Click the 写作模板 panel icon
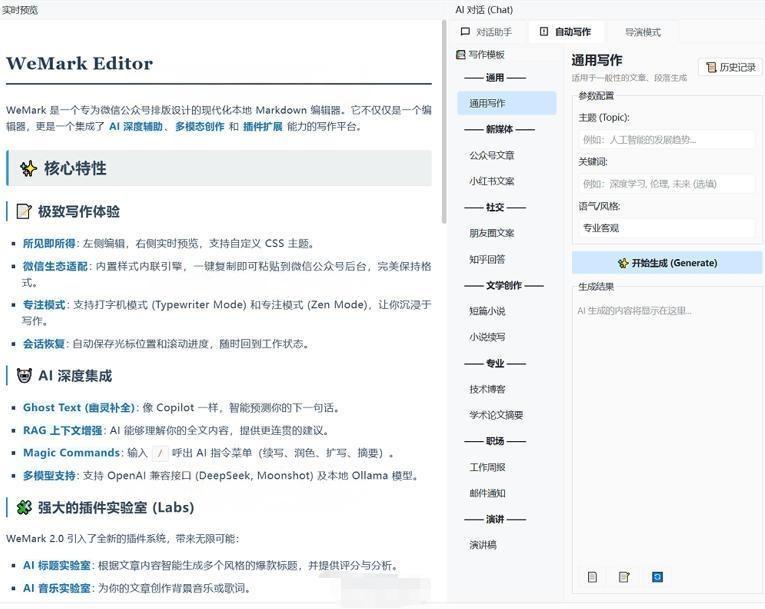765x609 pixels. pyautogui.click(x=461, y=55)
